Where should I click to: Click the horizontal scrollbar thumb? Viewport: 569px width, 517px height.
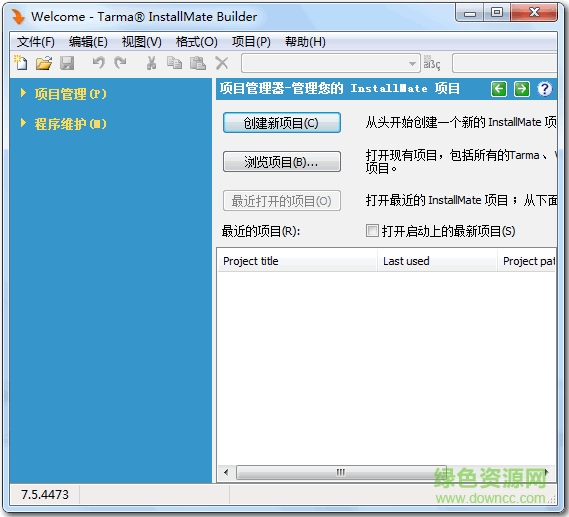[341, 472]
